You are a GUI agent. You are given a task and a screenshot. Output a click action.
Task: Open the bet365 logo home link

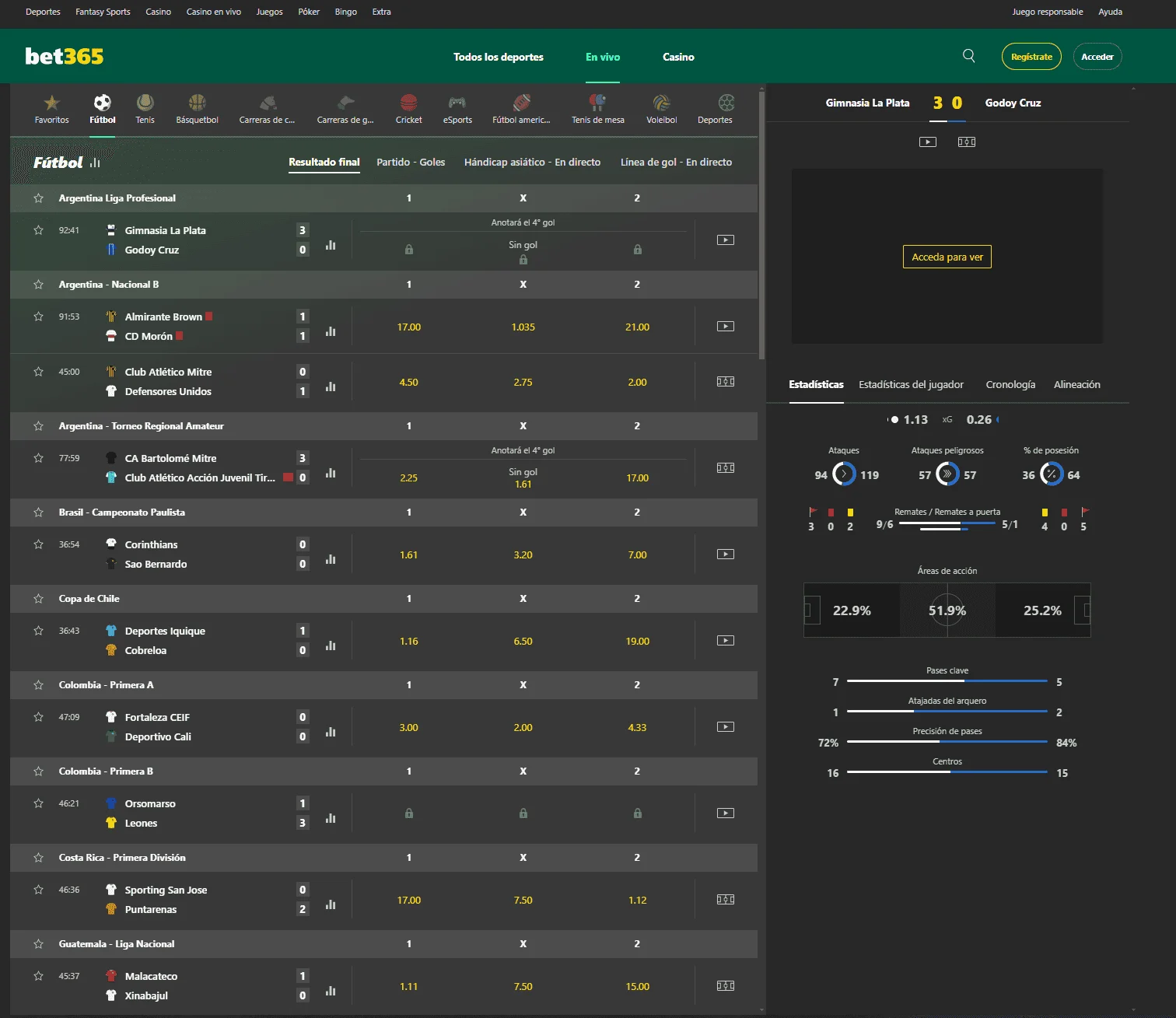(65, 57)
